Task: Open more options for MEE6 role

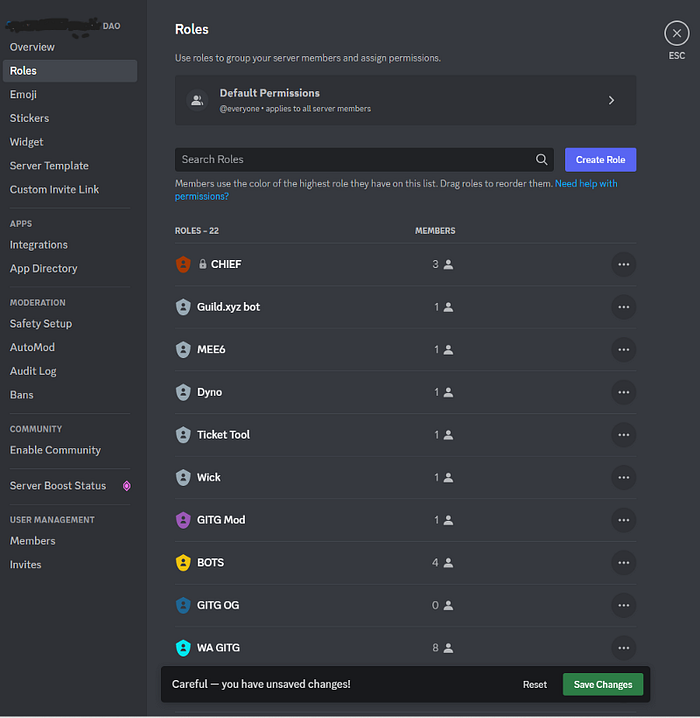Action: pos(624,349)
